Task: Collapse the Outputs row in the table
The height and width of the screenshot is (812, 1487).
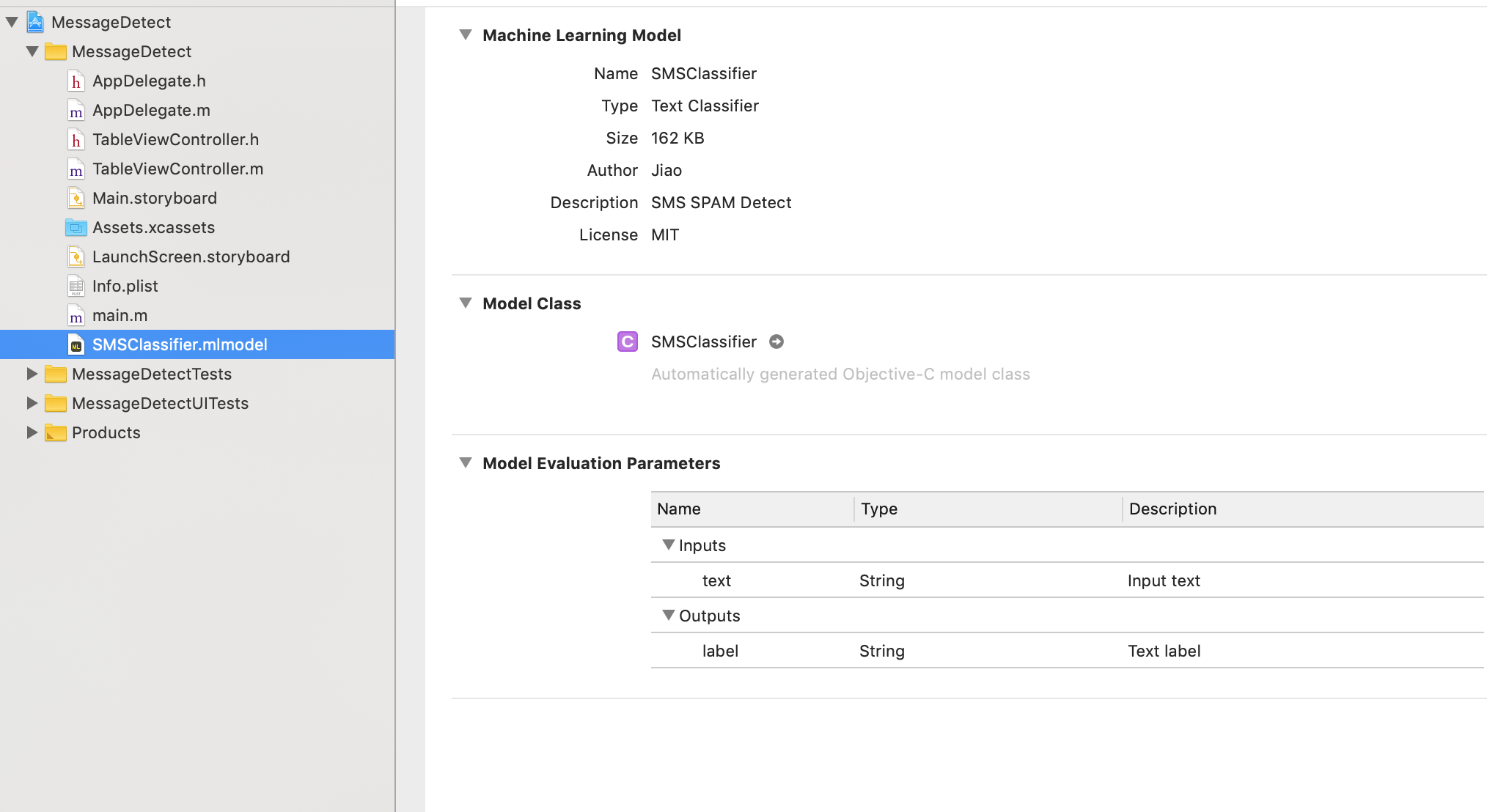Action: 668,615
